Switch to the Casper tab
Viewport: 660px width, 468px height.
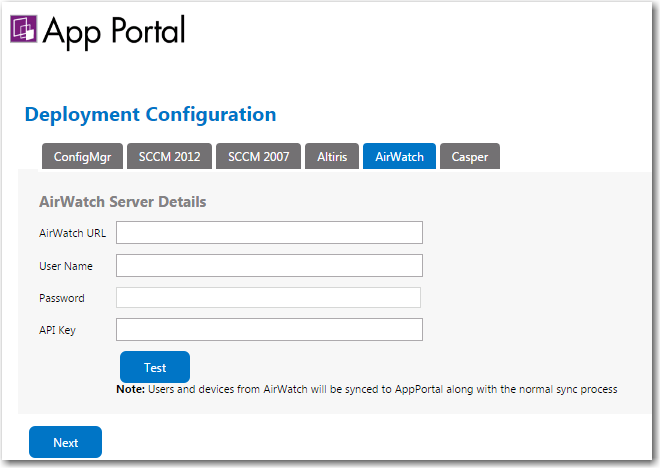pos(470,156)
